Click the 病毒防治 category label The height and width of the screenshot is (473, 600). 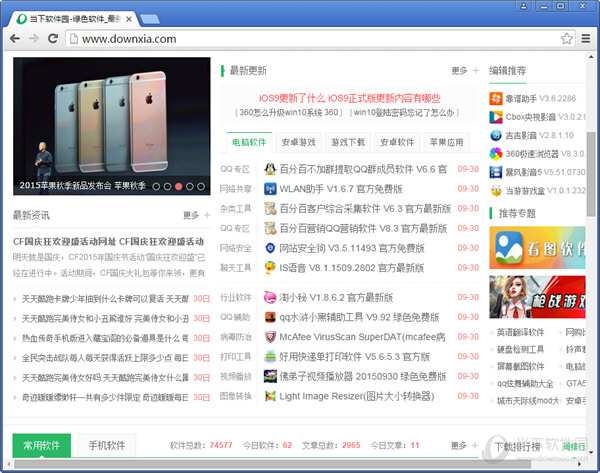(x=235, y=337)
